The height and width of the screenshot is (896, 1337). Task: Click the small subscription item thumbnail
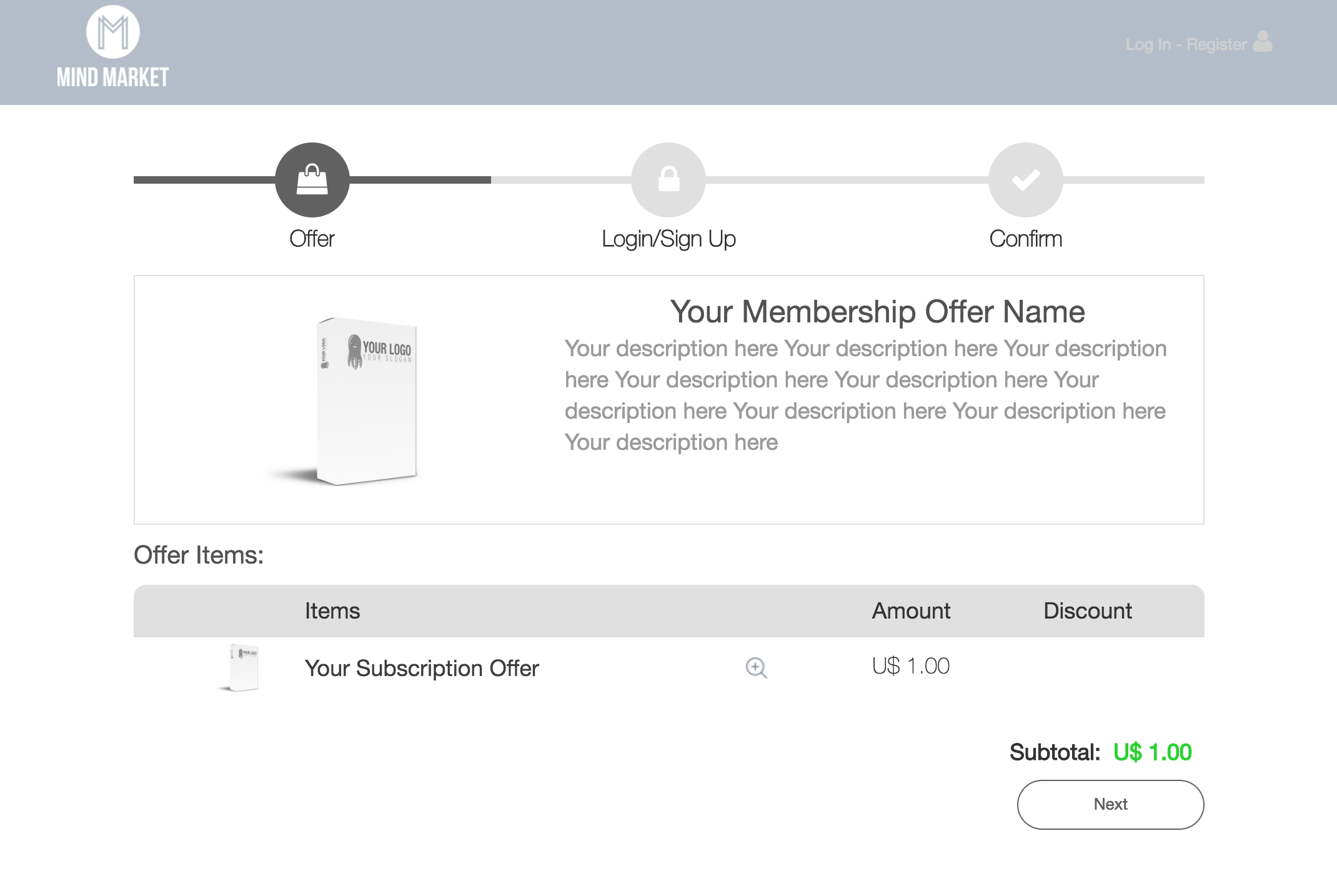click(243, 667)
